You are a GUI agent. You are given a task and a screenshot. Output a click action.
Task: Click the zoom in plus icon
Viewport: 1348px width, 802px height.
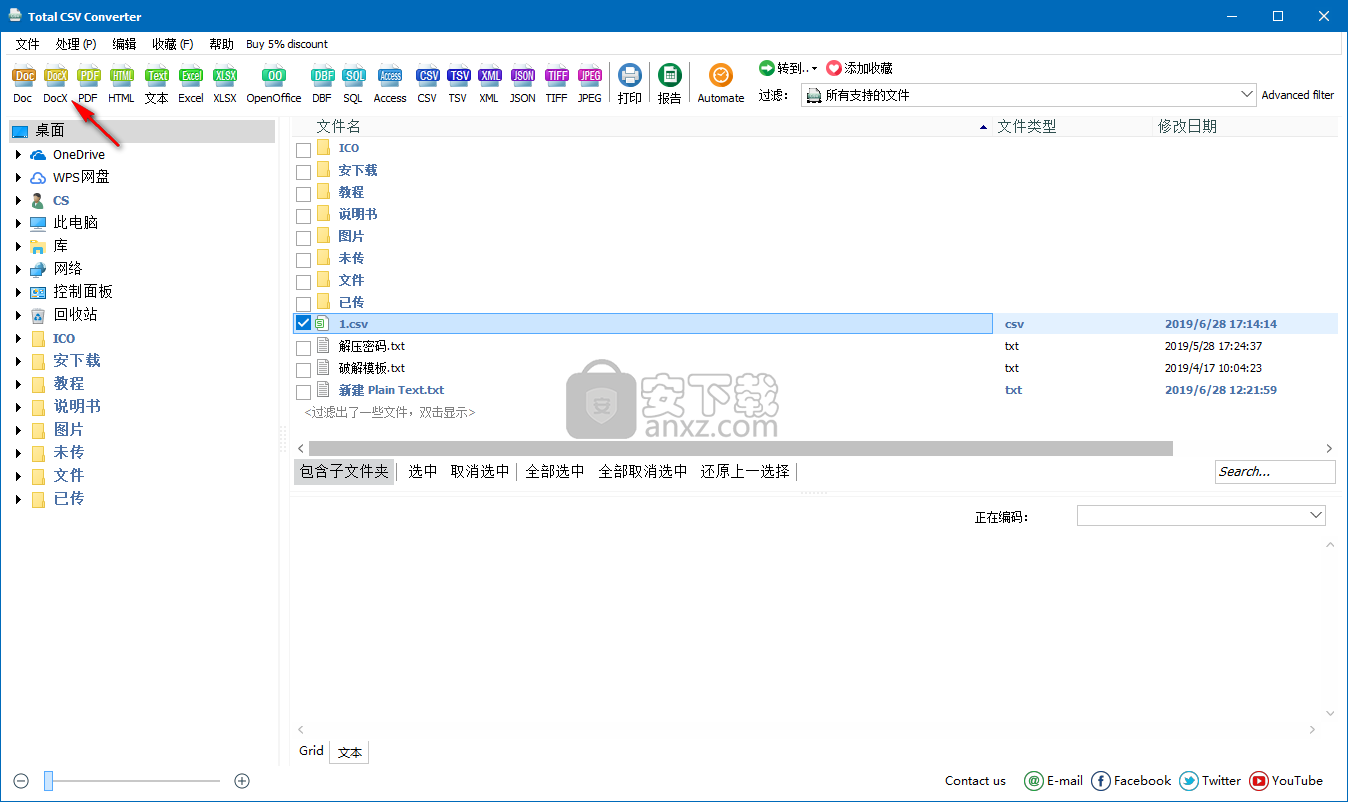pos(241,781)
